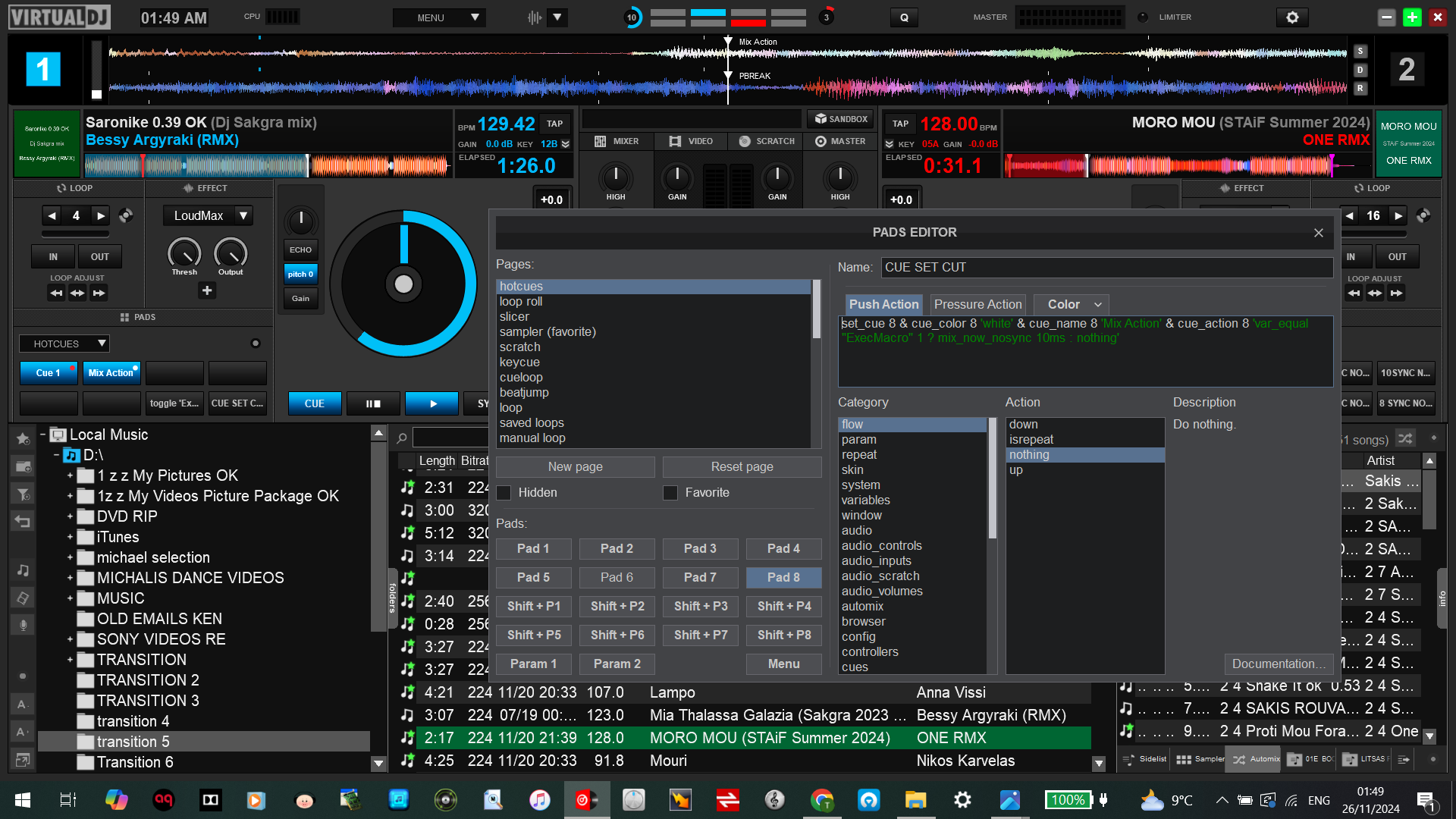
Task: Click the Windows Start button
Action: pos(23,800)
